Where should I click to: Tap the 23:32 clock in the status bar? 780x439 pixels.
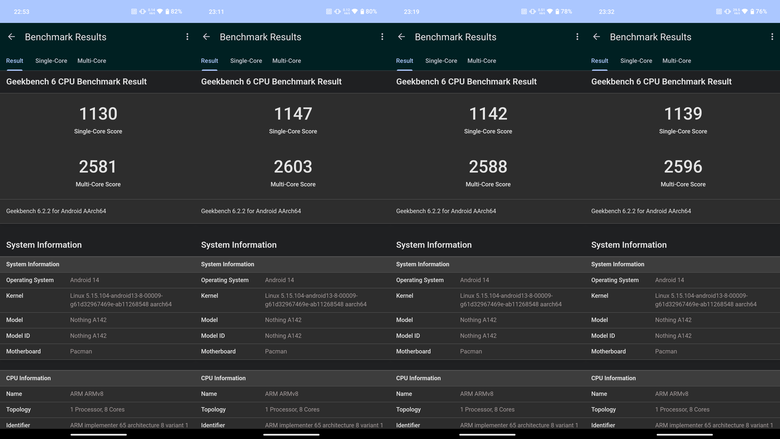tap(606, 11)
